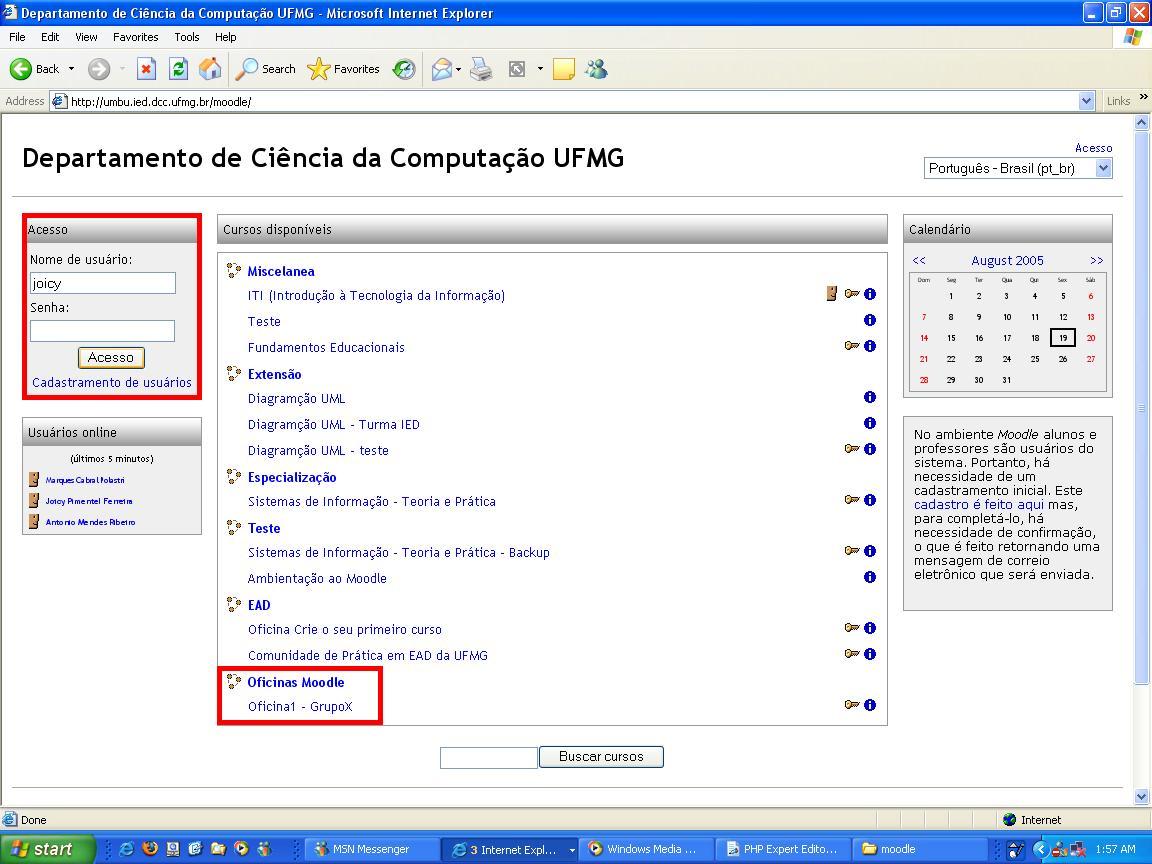This screenshot has height=864, width=1152.
Task: Open the Tools menu
Action: coord(186,37)
